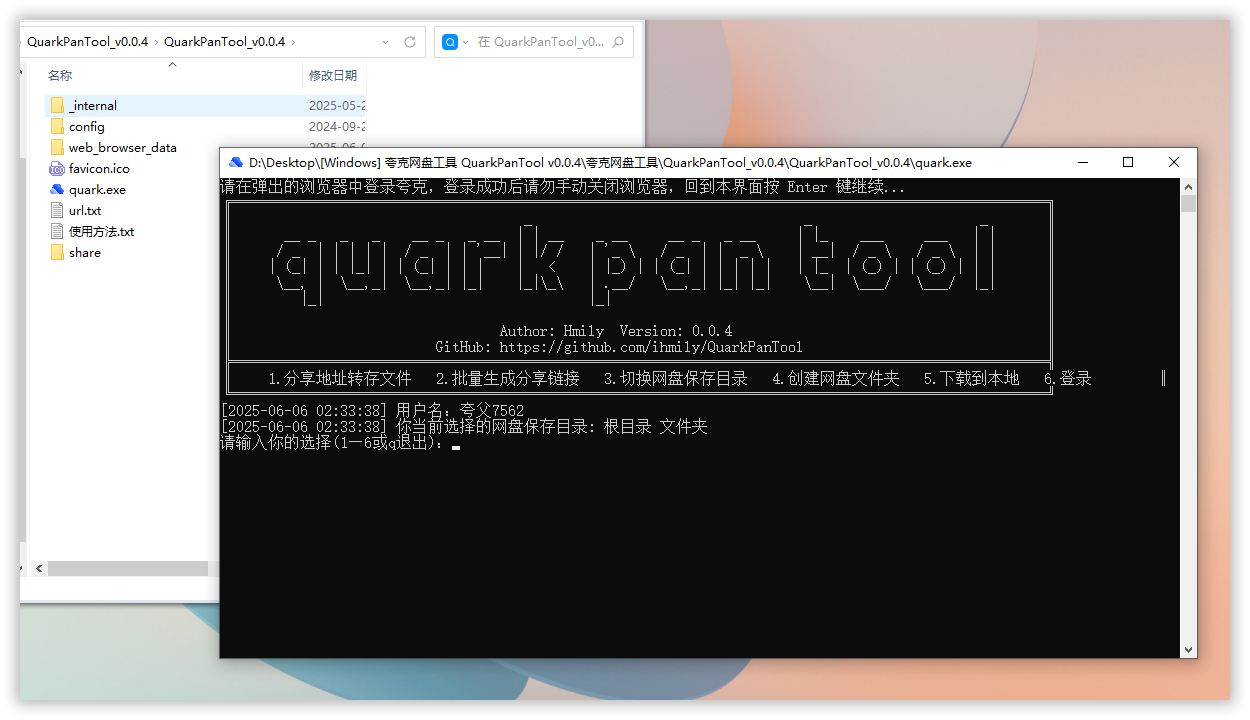Select the web_browser_data folder icon
Viewport: 1250px width, 720px height.
click(x=57, y=147)
